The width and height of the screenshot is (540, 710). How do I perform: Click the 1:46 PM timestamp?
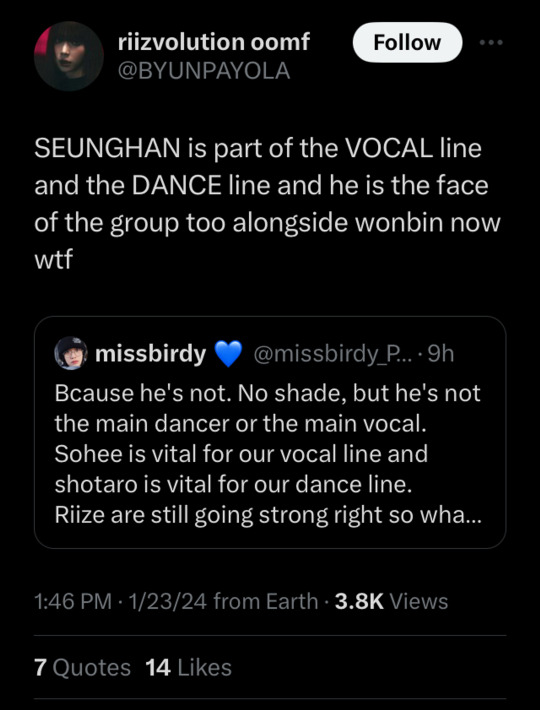point(73,601)
